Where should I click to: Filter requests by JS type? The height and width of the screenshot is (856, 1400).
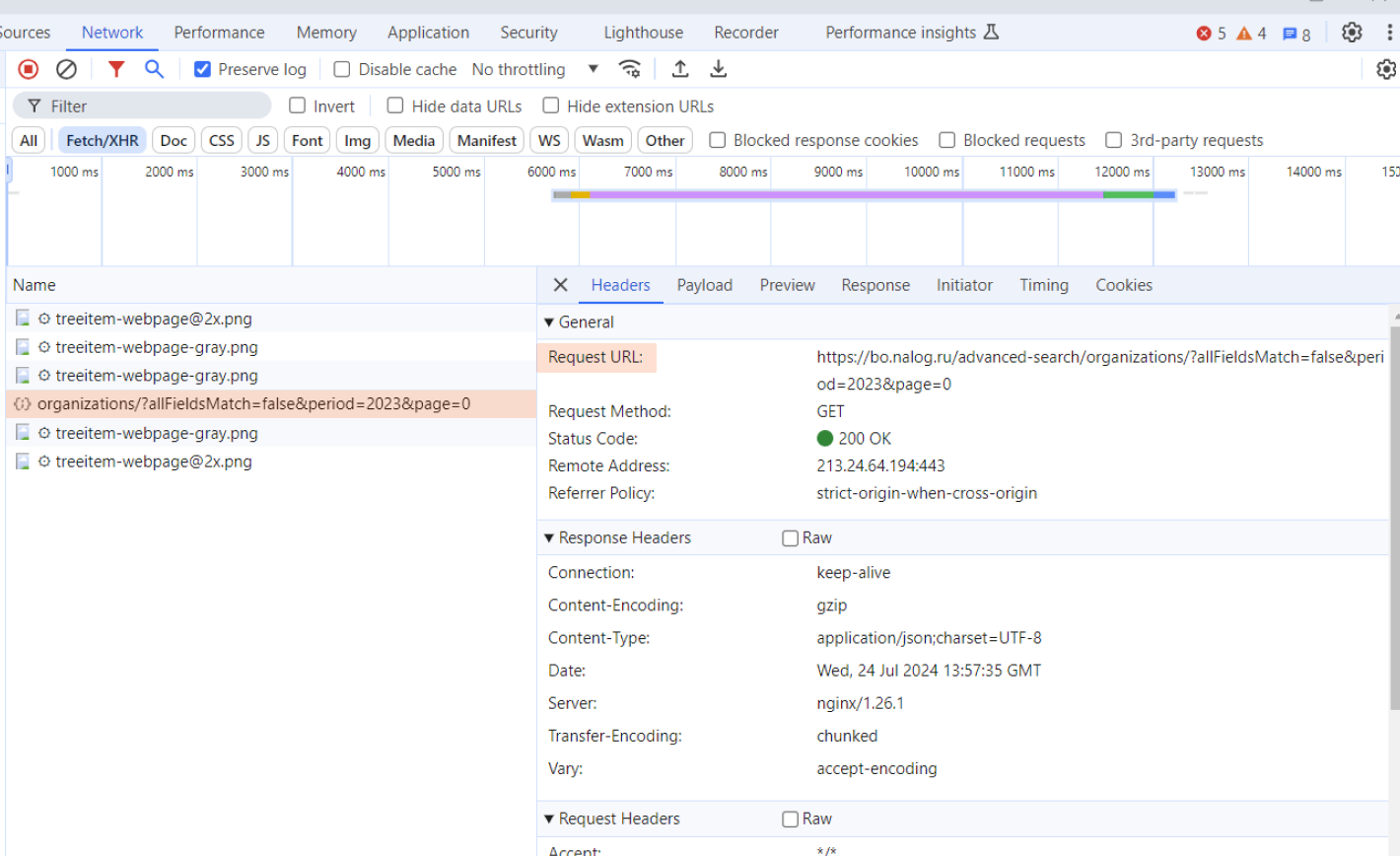[x=262, y=140]
